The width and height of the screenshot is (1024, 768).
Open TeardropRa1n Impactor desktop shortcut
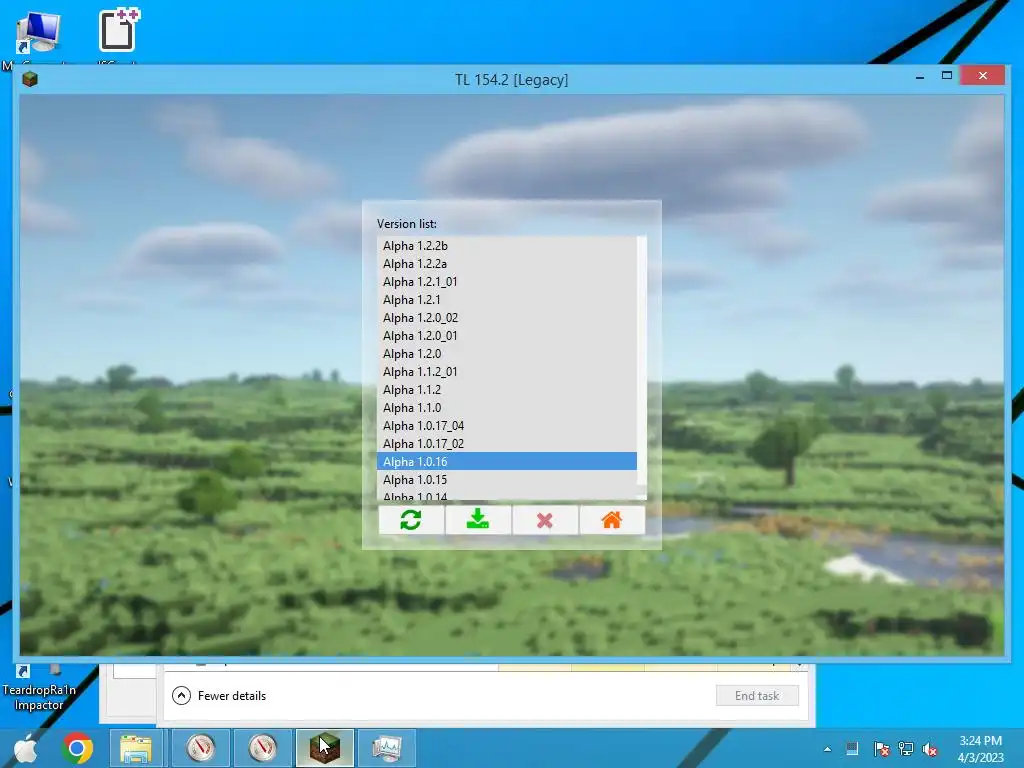pos(39,689)
